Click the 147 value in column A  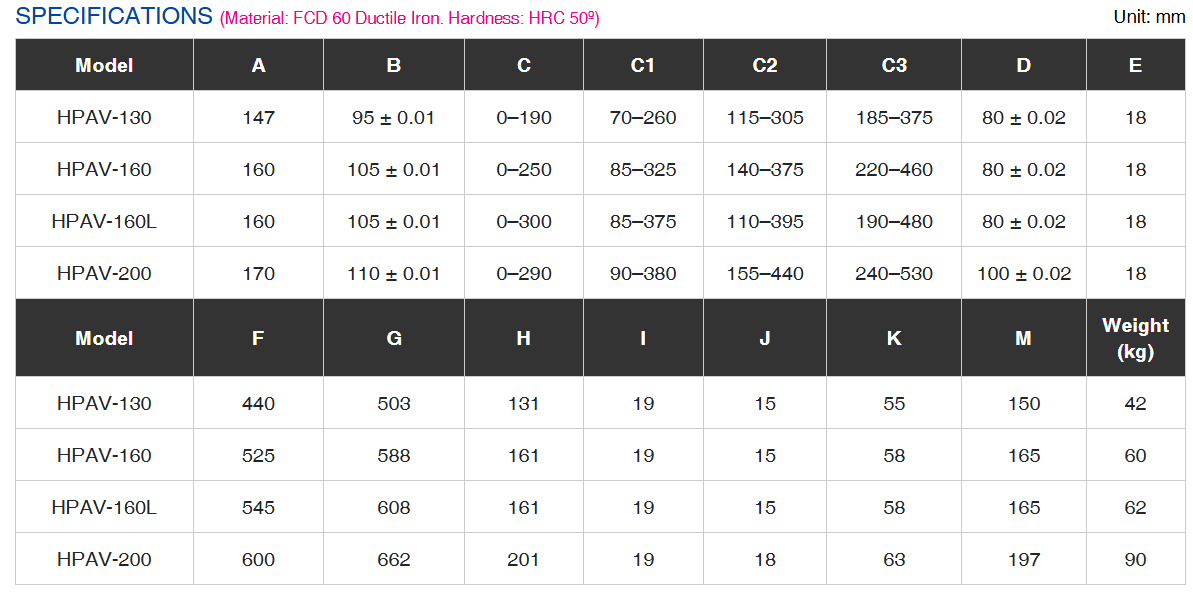tap(258, 117)
